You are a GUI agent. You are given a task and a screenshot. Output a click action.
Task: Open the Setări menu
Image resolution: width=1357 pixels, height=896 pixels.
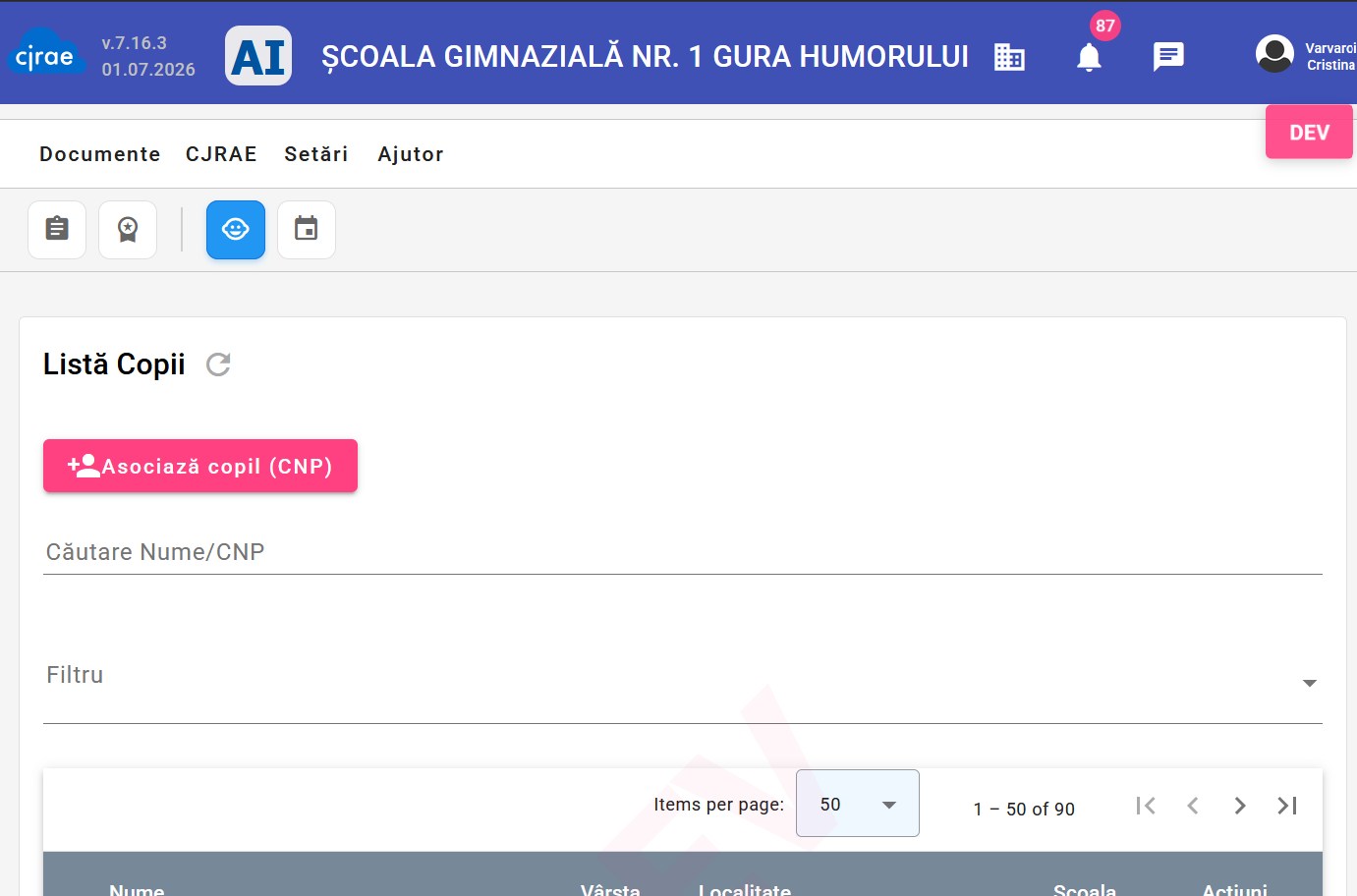316,154
